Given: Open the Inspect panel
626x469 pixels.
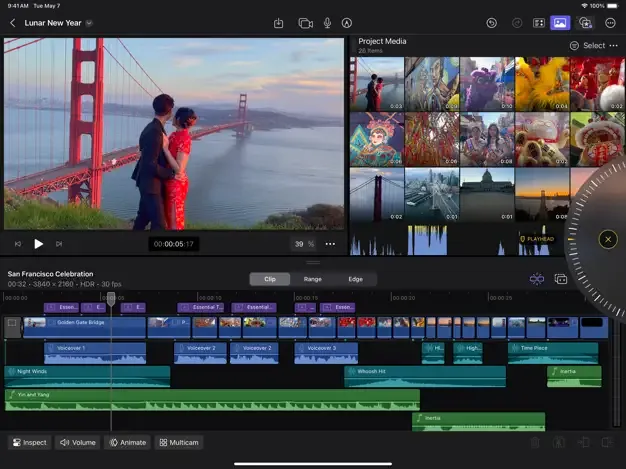Looking at the screenshot, I should point(30,442).
